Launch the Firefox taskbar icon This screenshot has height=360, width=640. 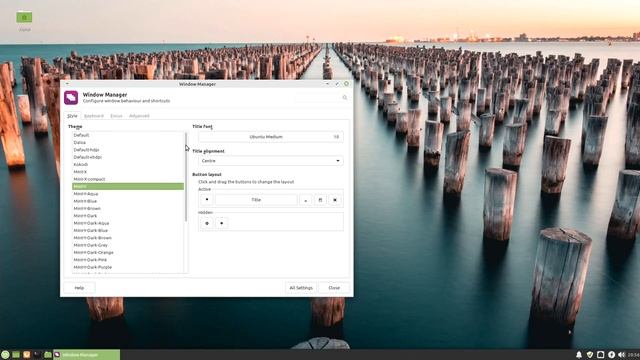pyautogui.click(x=27, y=355)
